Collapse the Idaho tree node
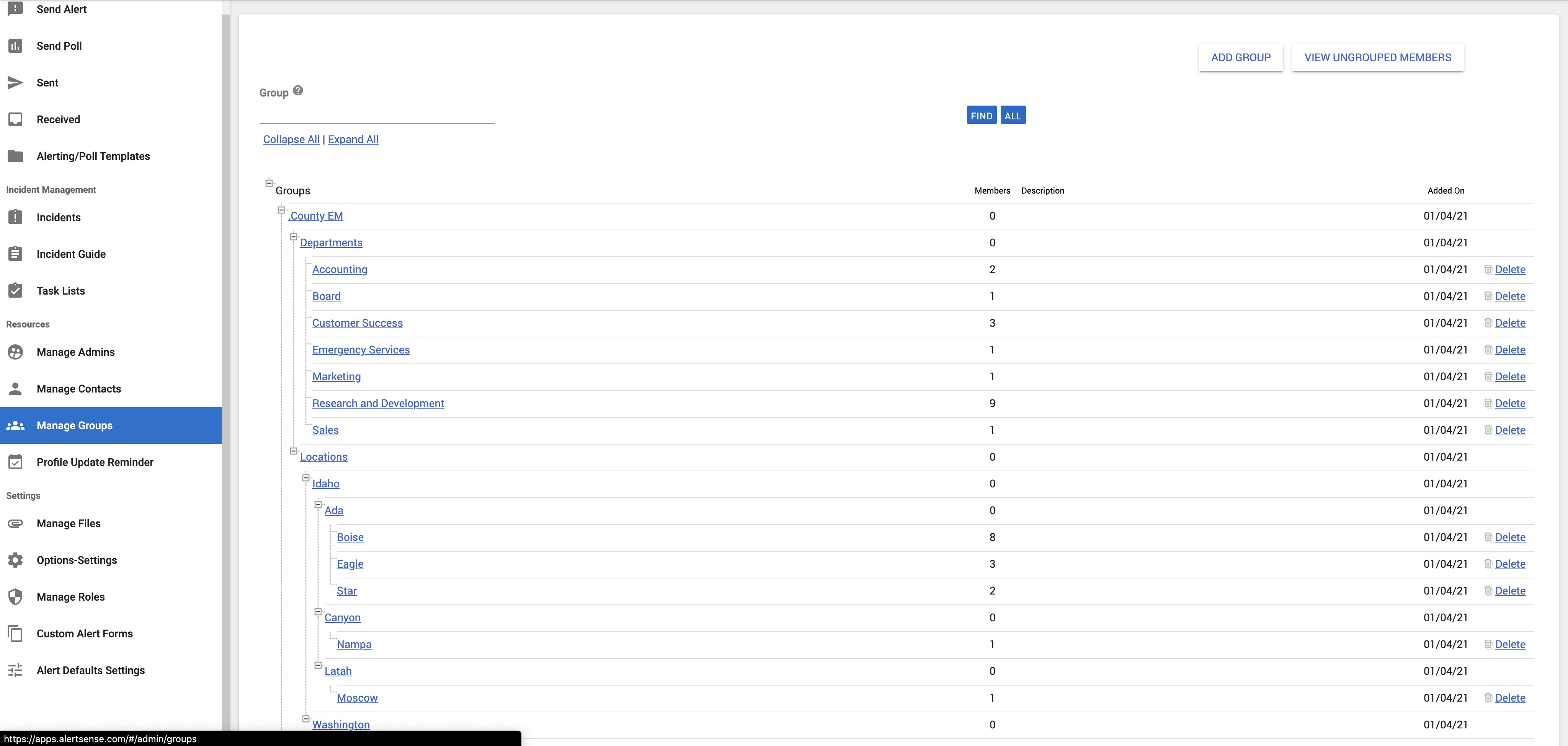The width and height of the screenshot is (1568, 746). click(305, 478)
